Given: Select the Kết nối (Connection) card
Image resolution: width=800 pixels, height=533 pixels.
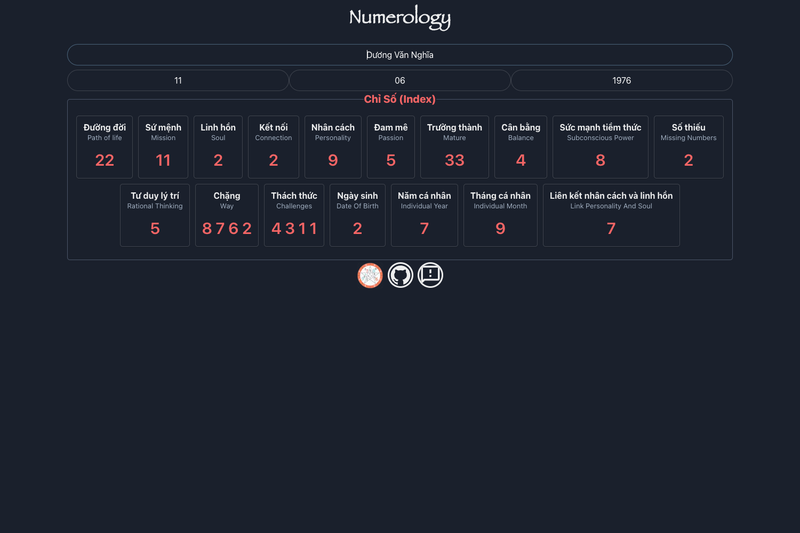Looking at the screenshot, I should coord(273,147).
